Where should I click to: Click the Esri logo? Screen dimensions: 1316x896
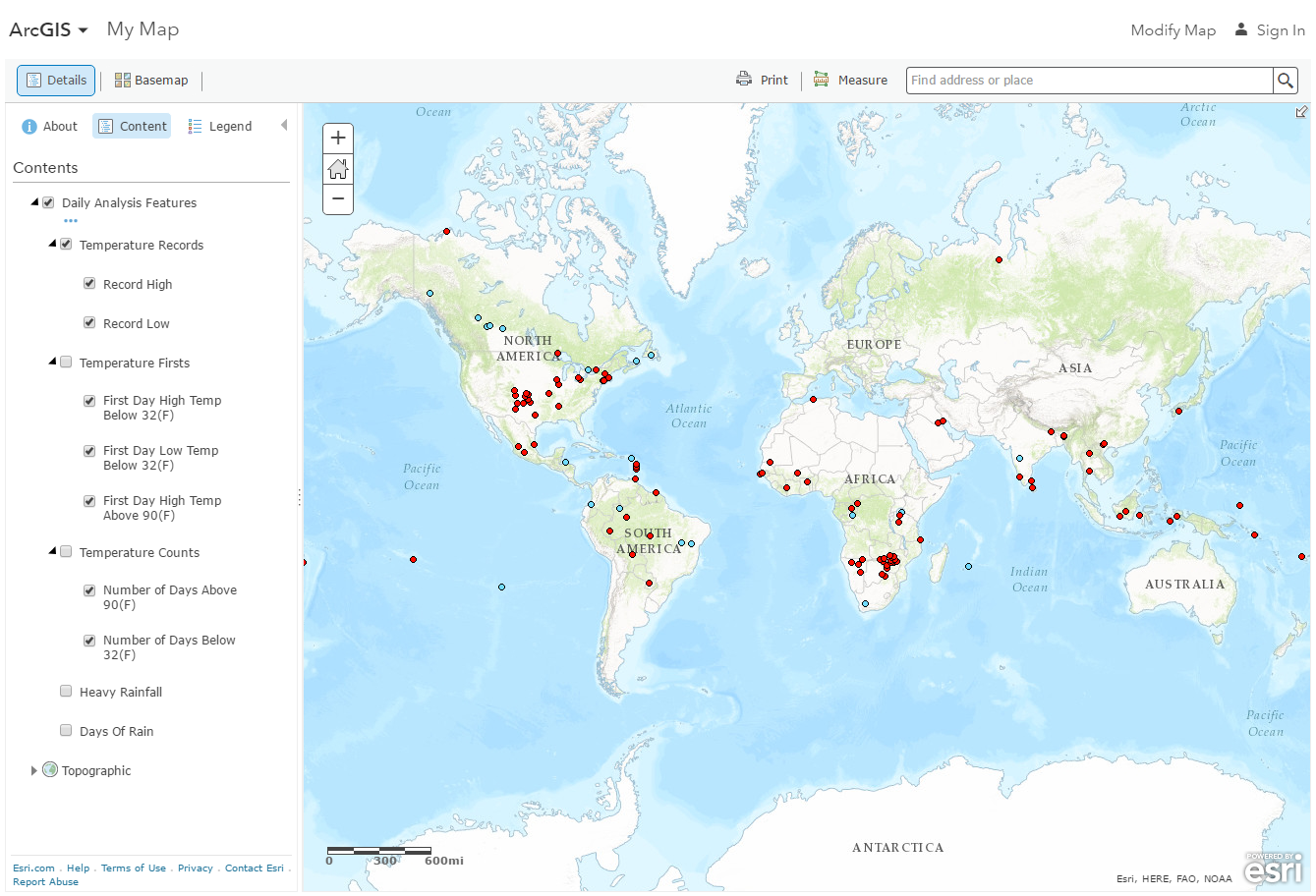click(x=1273, y=868)
